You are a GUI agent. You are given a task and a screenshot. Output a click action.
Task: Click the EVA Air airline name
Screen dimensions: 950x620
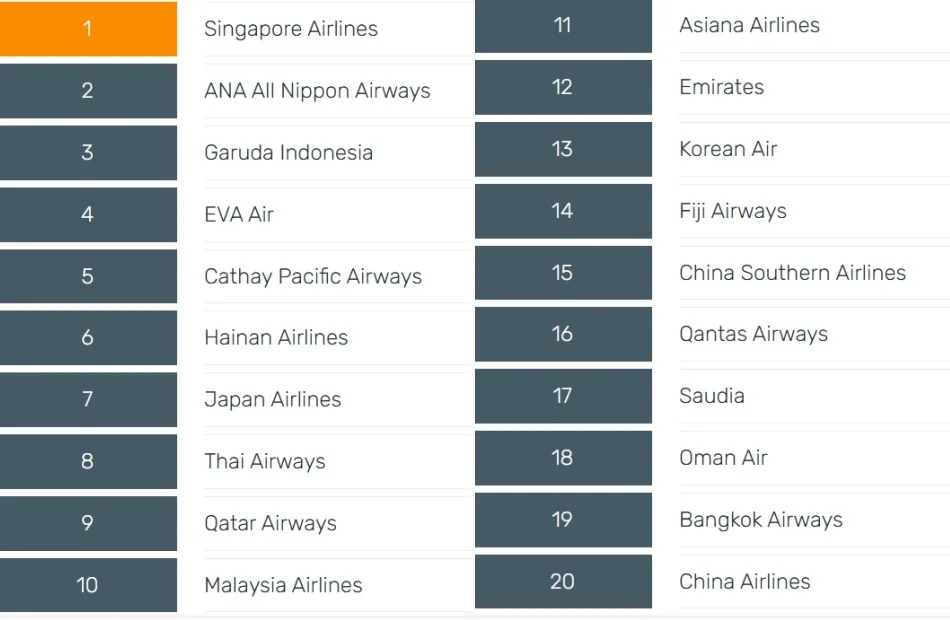pyautogui.click(x=239, y=215)
